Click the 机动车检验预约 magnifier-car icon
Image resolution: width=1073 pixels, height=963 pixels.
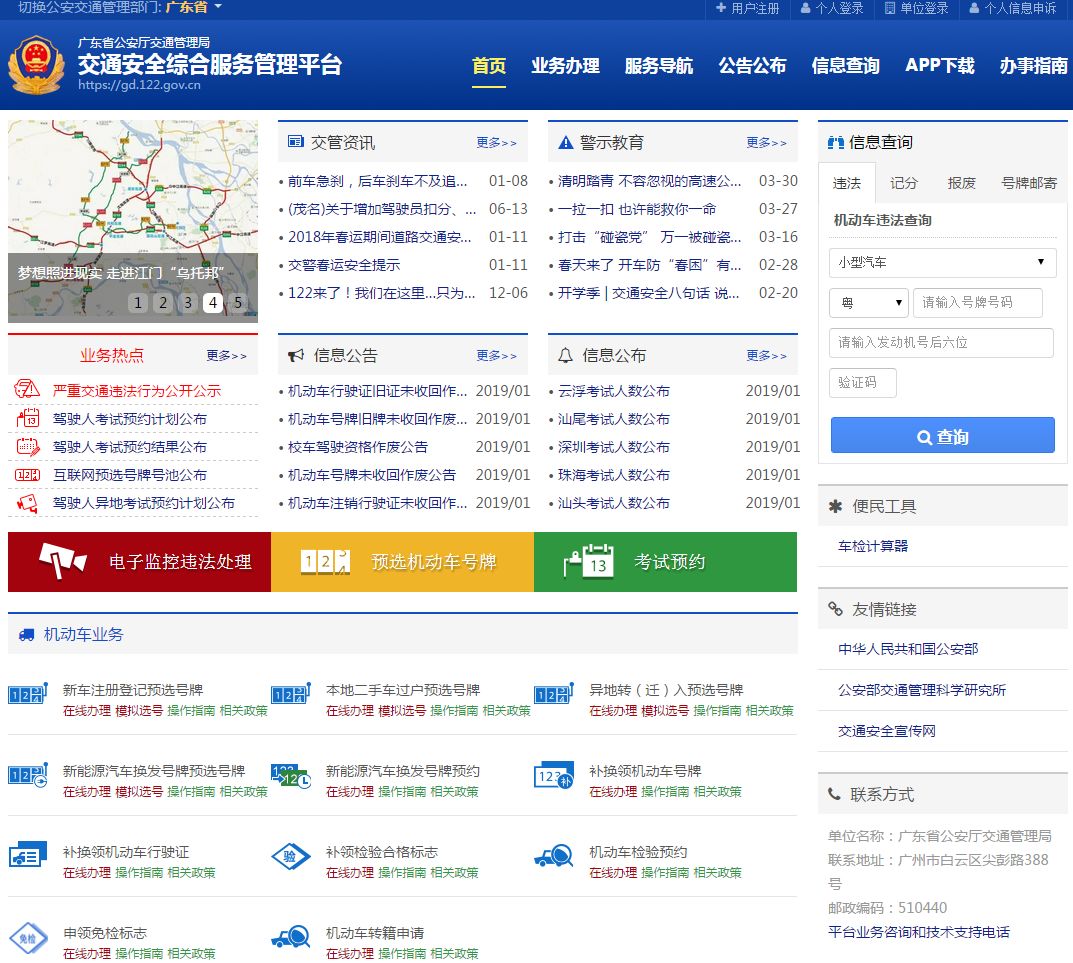pyautogui.click(x=554, y=855)
